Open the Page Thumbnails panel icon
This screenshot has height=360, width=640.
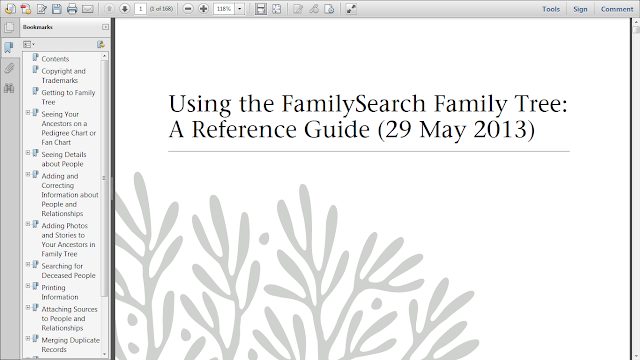click(x=9, y=28)
